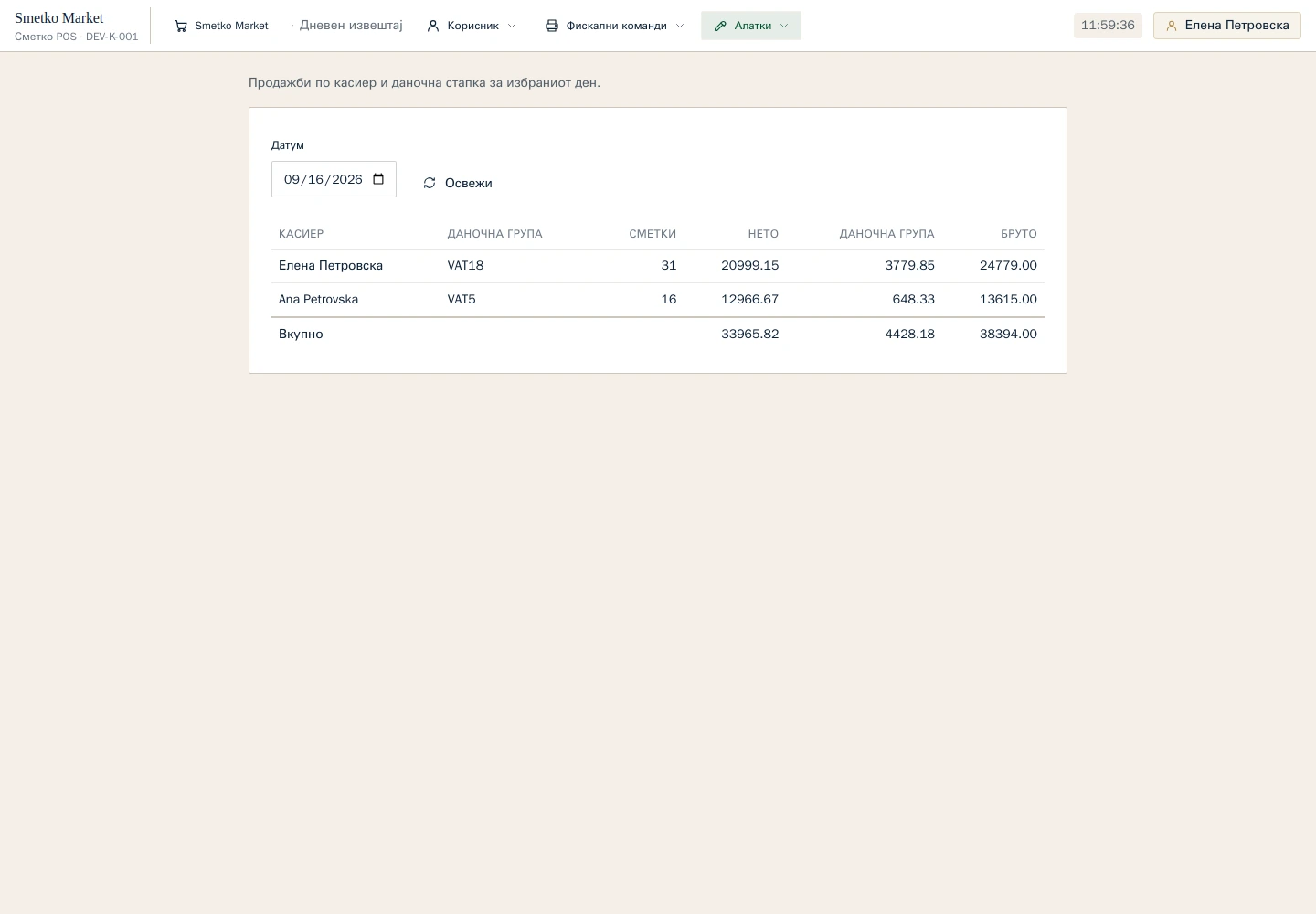Click the tax amount 3779.85
Viewport: 1316px width, 914px height.
pyautogui.click(x=910, y=266)
